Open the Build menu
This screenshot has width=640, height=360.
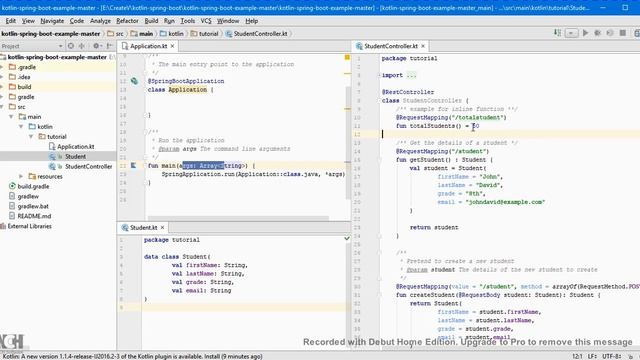151,21
